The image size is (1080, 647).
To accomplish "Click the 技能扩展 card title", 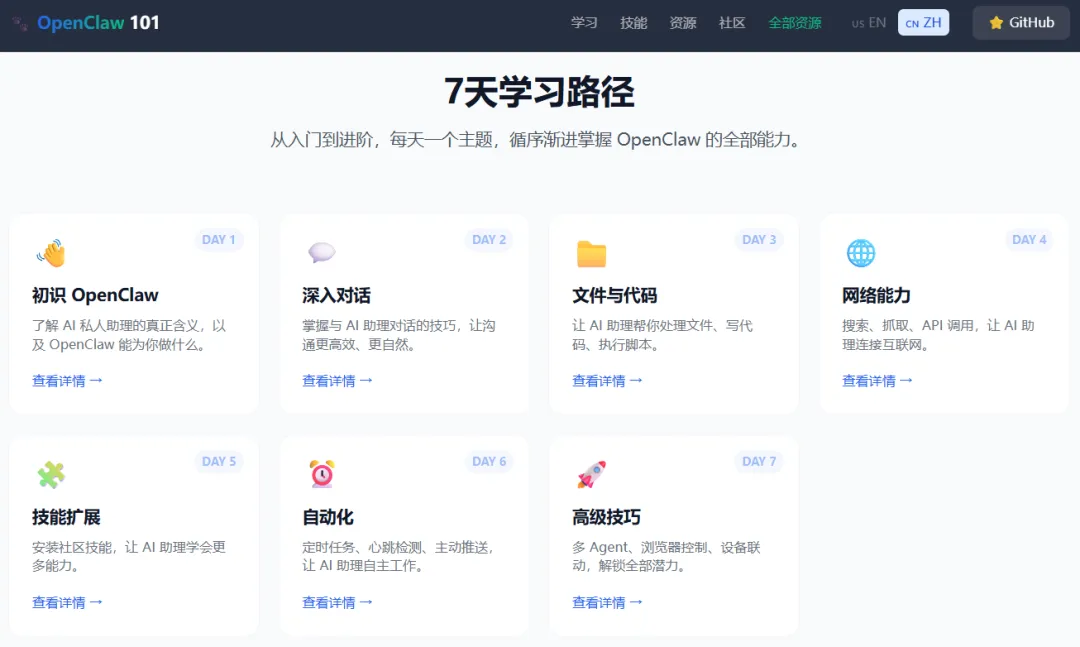I will [x=66, y=517].
